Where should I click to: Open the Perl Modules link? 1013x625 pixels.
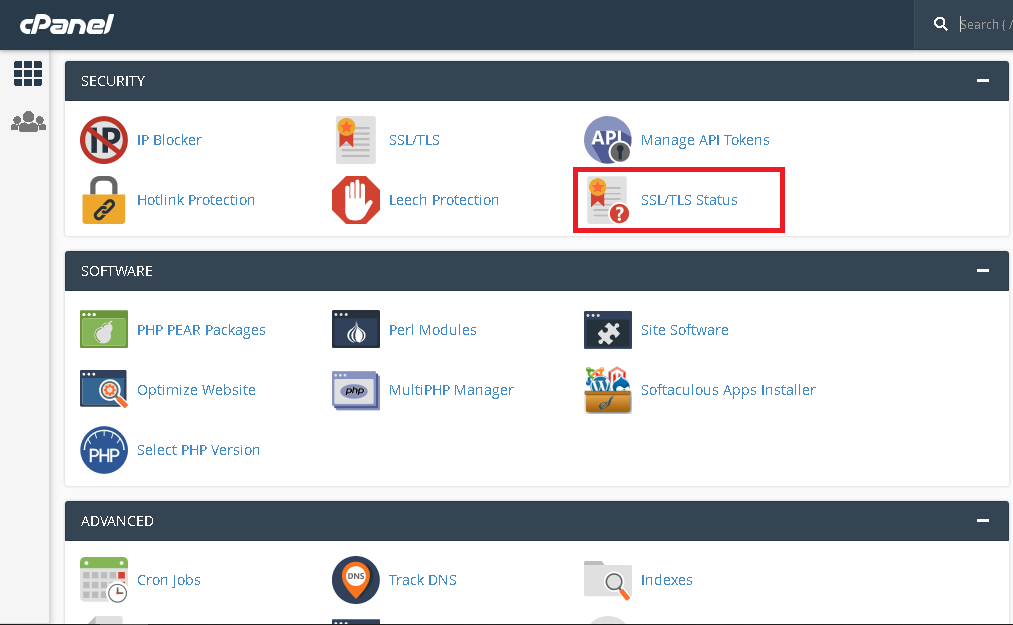[x=433, y=330]
